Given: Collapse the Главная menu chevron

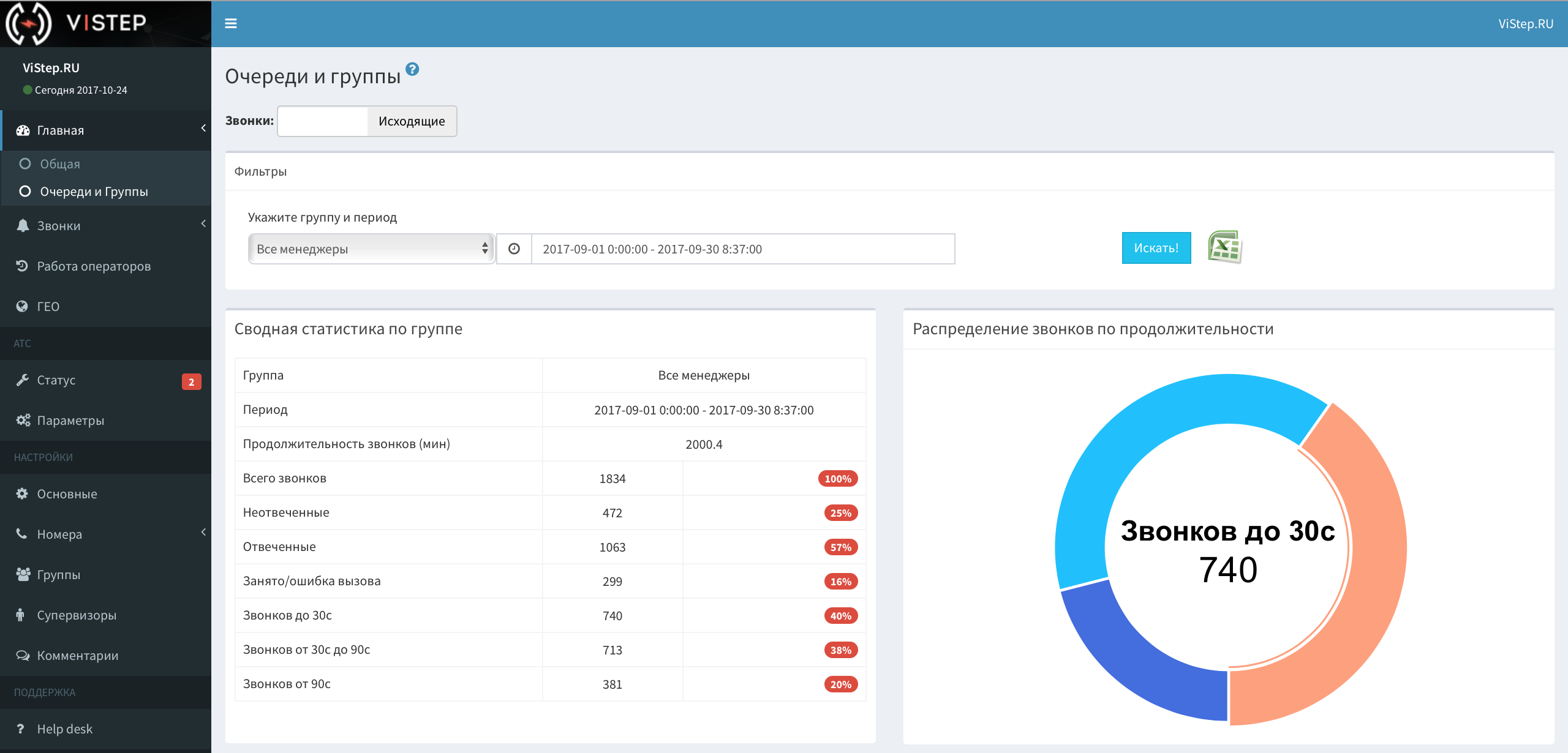Looking at the screenshot, I should (203, 128).
